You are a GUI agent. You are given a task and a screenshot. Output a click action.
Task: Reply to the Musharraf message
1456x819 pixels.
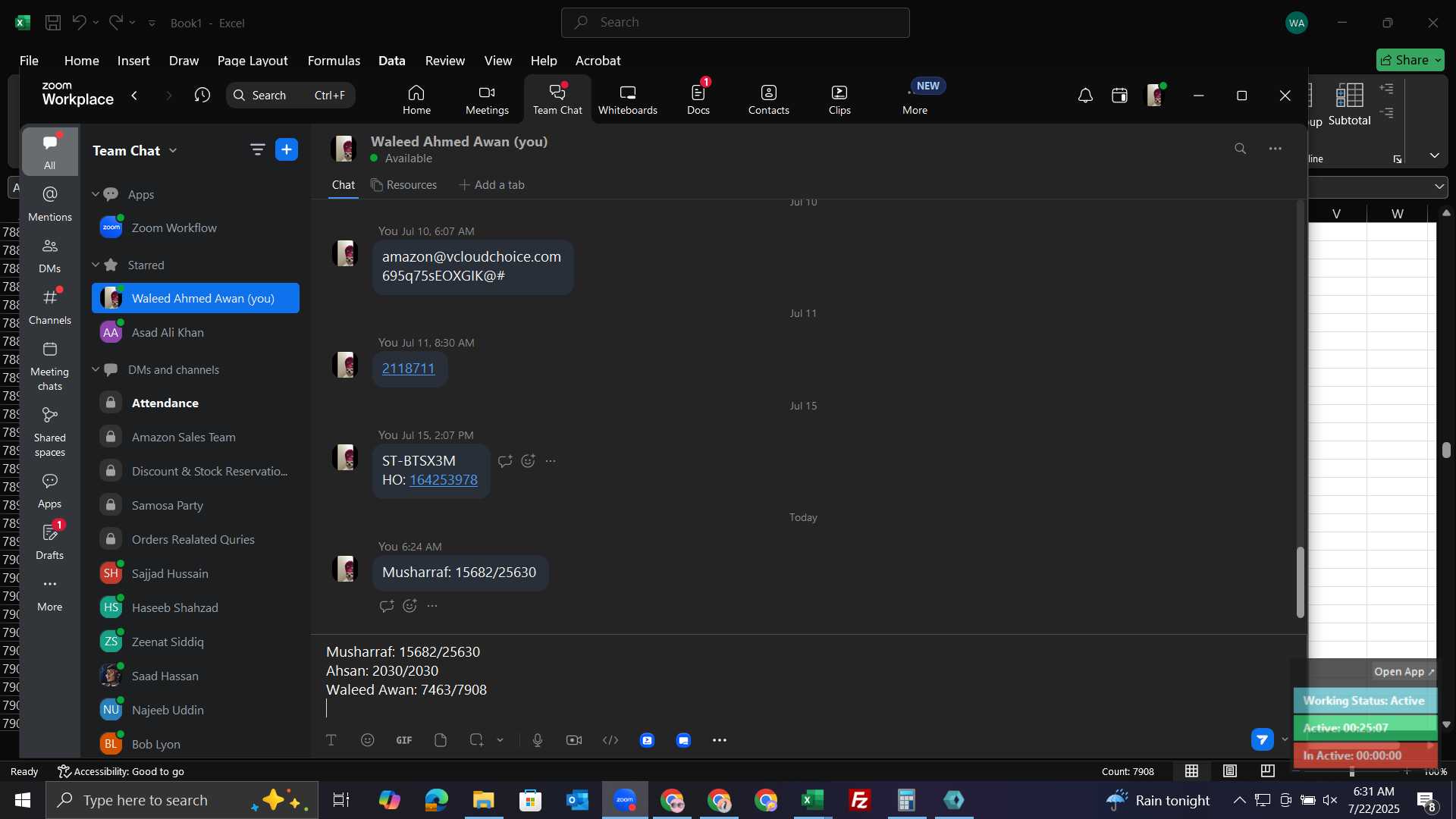click(387, 606)
